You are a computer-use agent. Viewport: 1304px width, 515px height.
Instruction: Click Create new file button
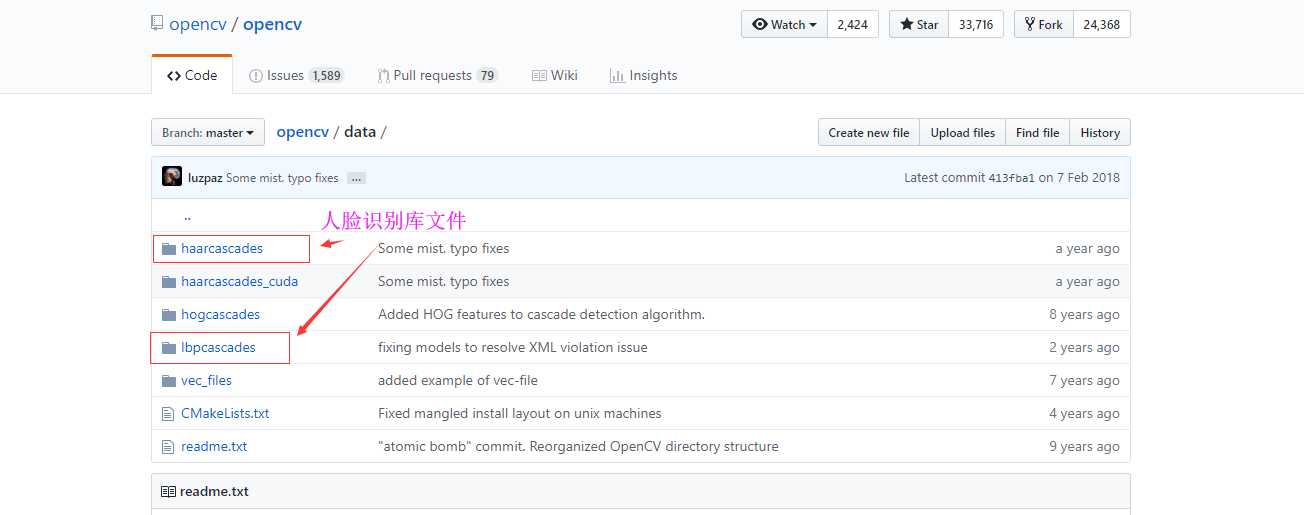point(869,132)
